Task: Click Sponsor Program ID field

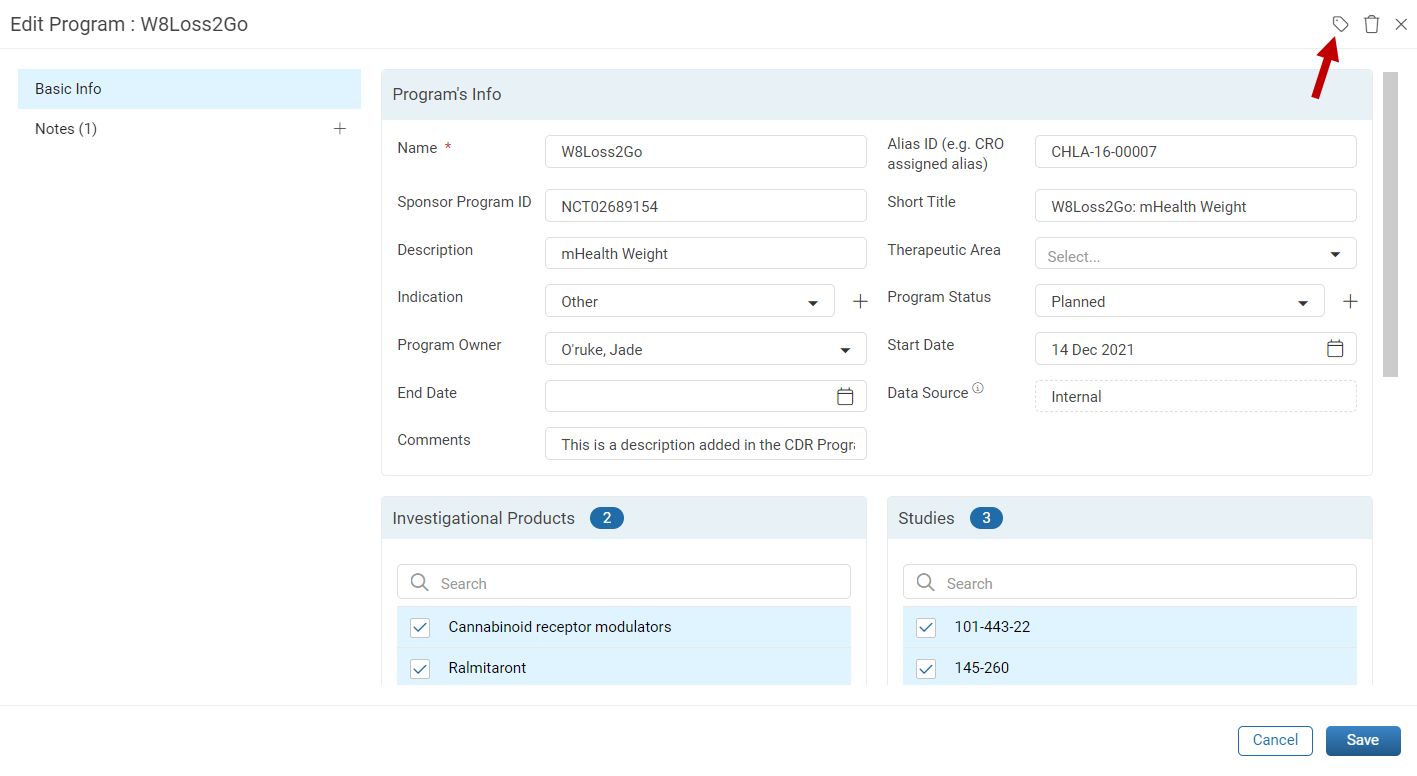Action: click(x=705, y=205)
